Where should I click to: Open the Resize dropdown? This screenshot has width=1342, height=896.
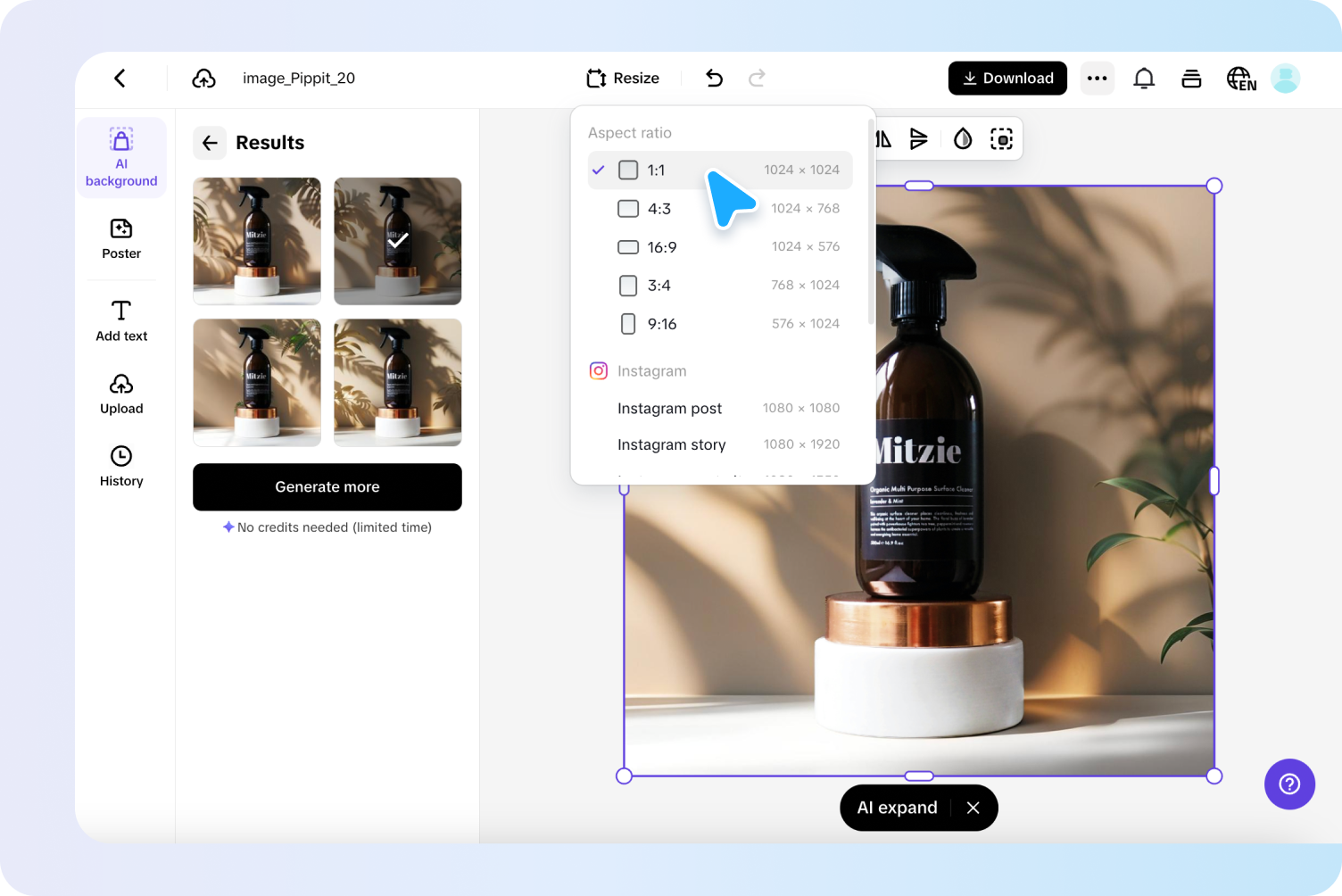623,78
